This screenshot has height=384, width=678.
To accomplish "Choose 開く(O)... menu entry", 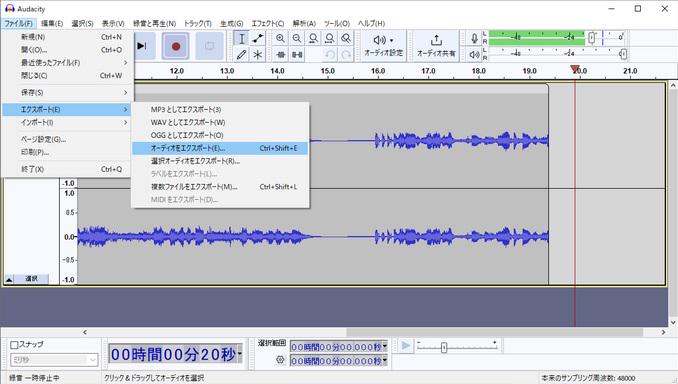I will click(x=67, y=50).
